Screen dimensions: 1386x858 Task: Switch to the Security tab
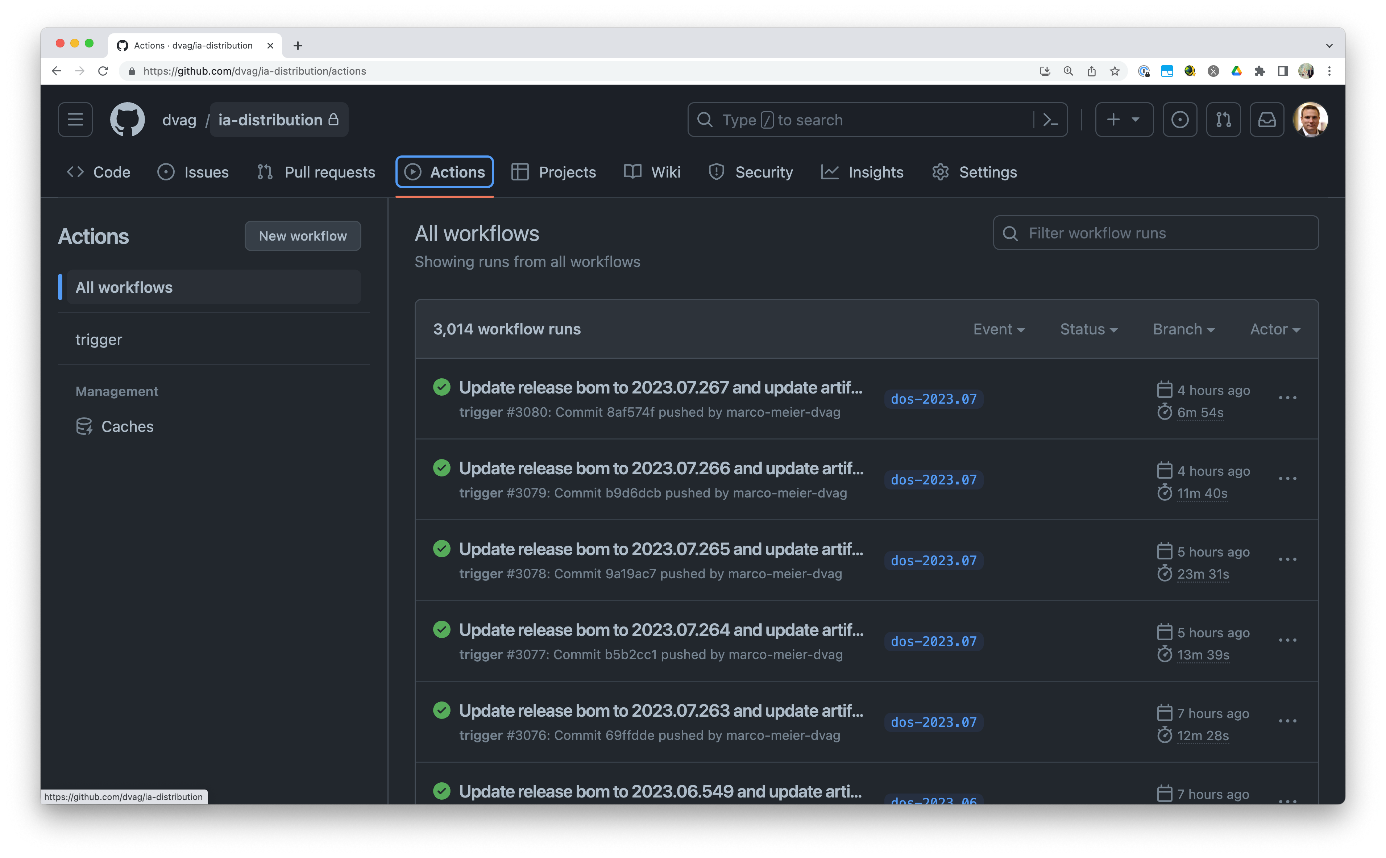point(750,172)
